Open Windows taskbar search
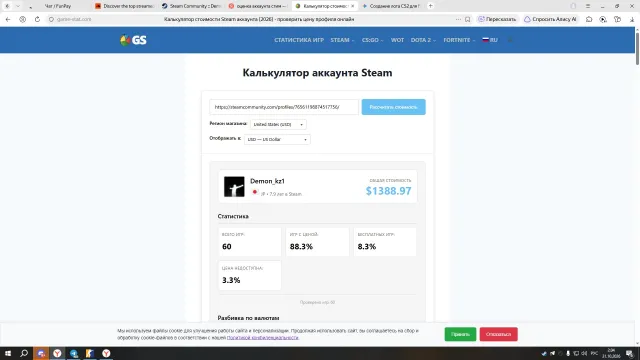The image size is (640, 360). [24, 353]
